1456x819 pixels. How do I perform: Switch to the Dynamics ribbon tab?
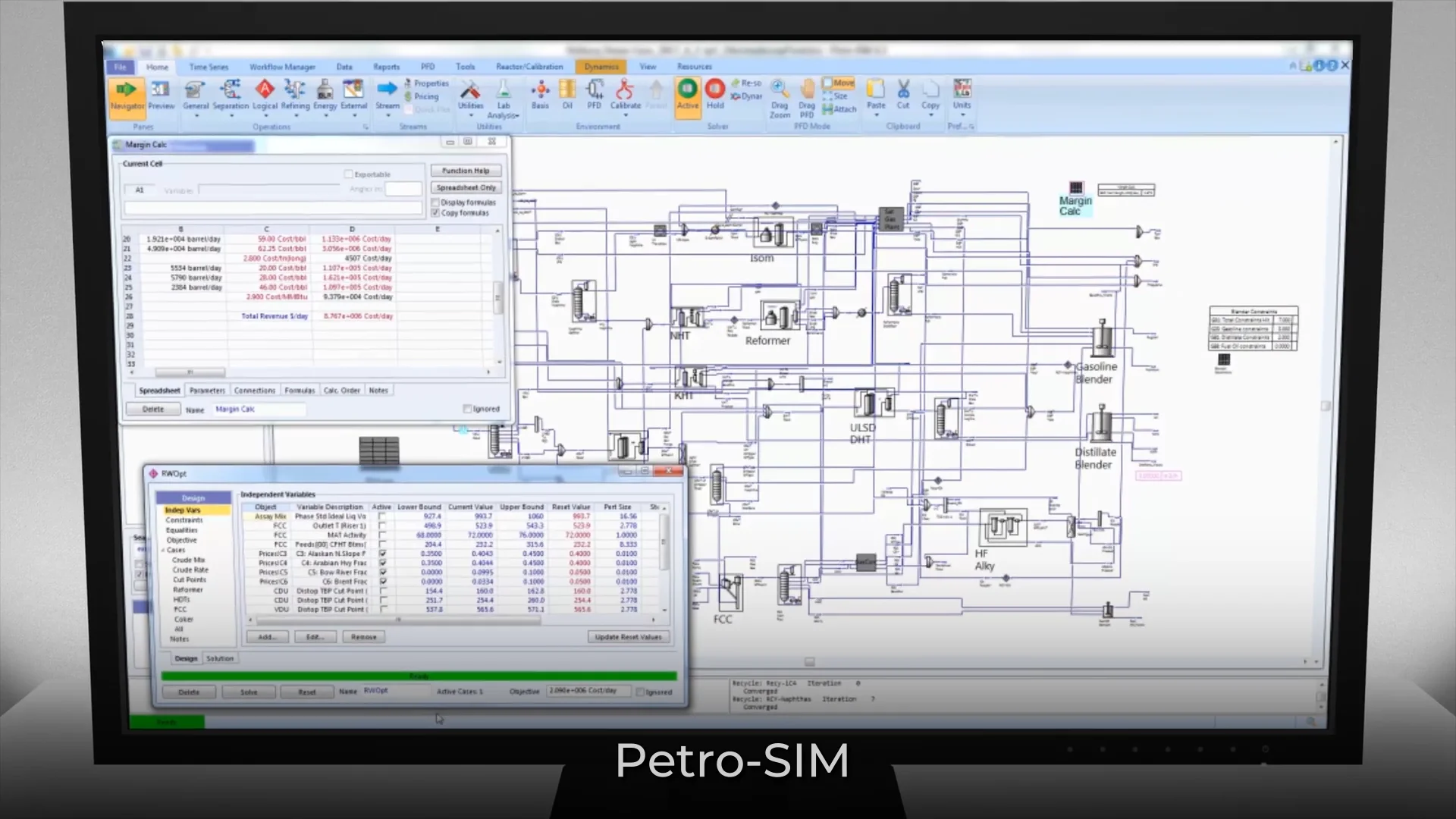[x=601, y=67]
